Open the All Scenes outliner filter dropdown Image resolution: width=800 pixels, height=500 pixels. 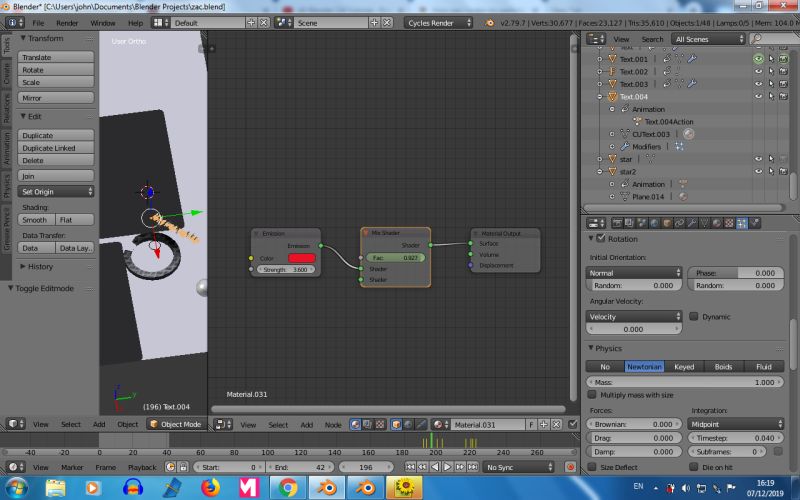click(x=709, y=39)
